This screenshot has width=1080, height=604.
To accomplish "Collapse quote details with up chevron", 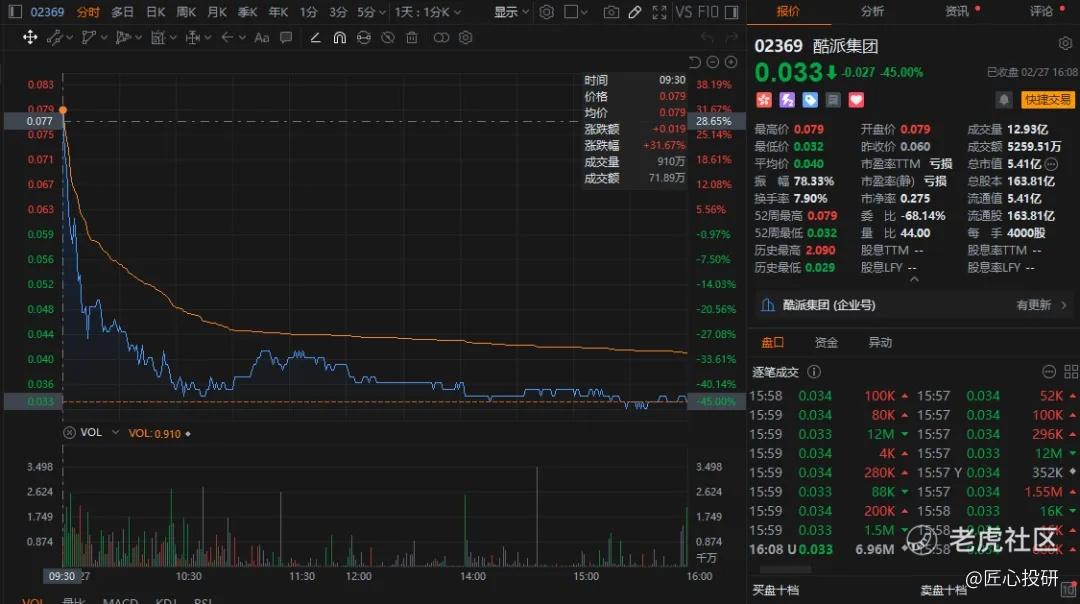I will point(914,280).
